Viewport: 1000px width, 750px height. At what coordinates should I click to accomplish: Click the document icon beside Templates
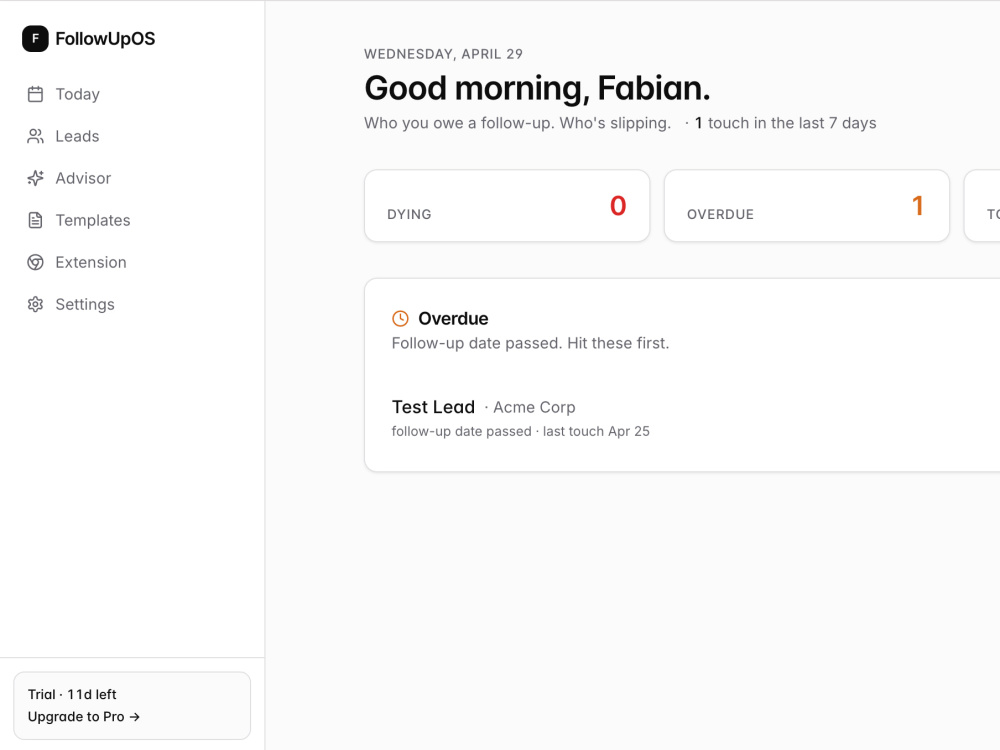(36, 221)
